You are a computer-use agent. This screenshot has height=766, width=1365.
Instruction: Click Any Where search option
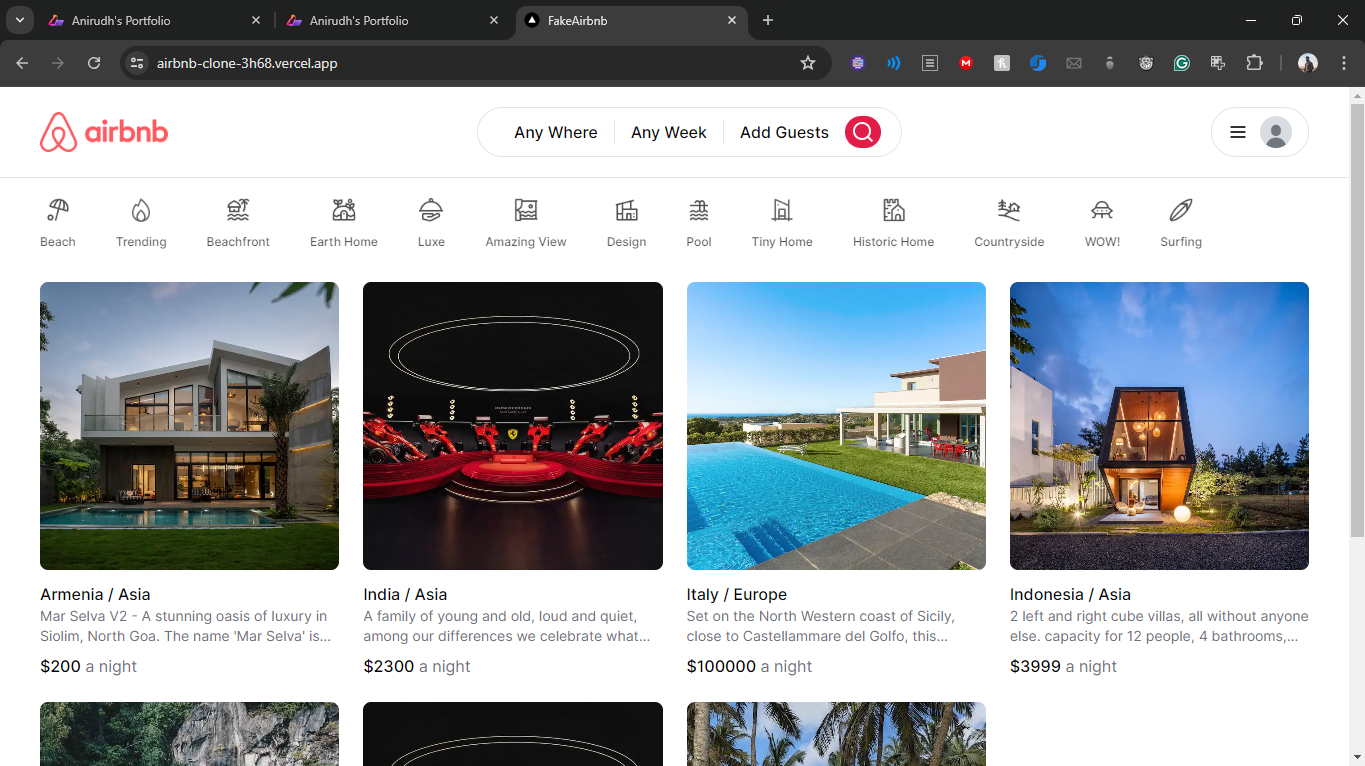click(556, 132)
